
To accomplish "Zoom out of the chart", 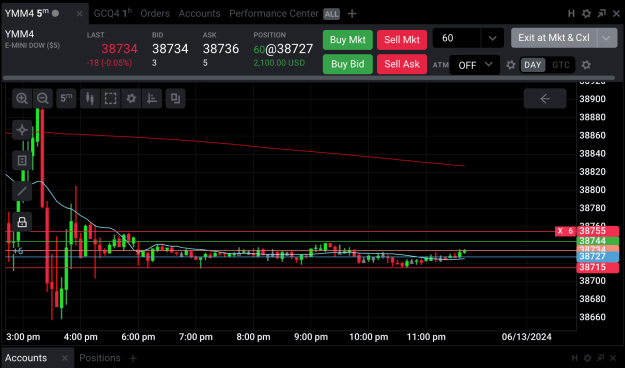I will [43, 98].
